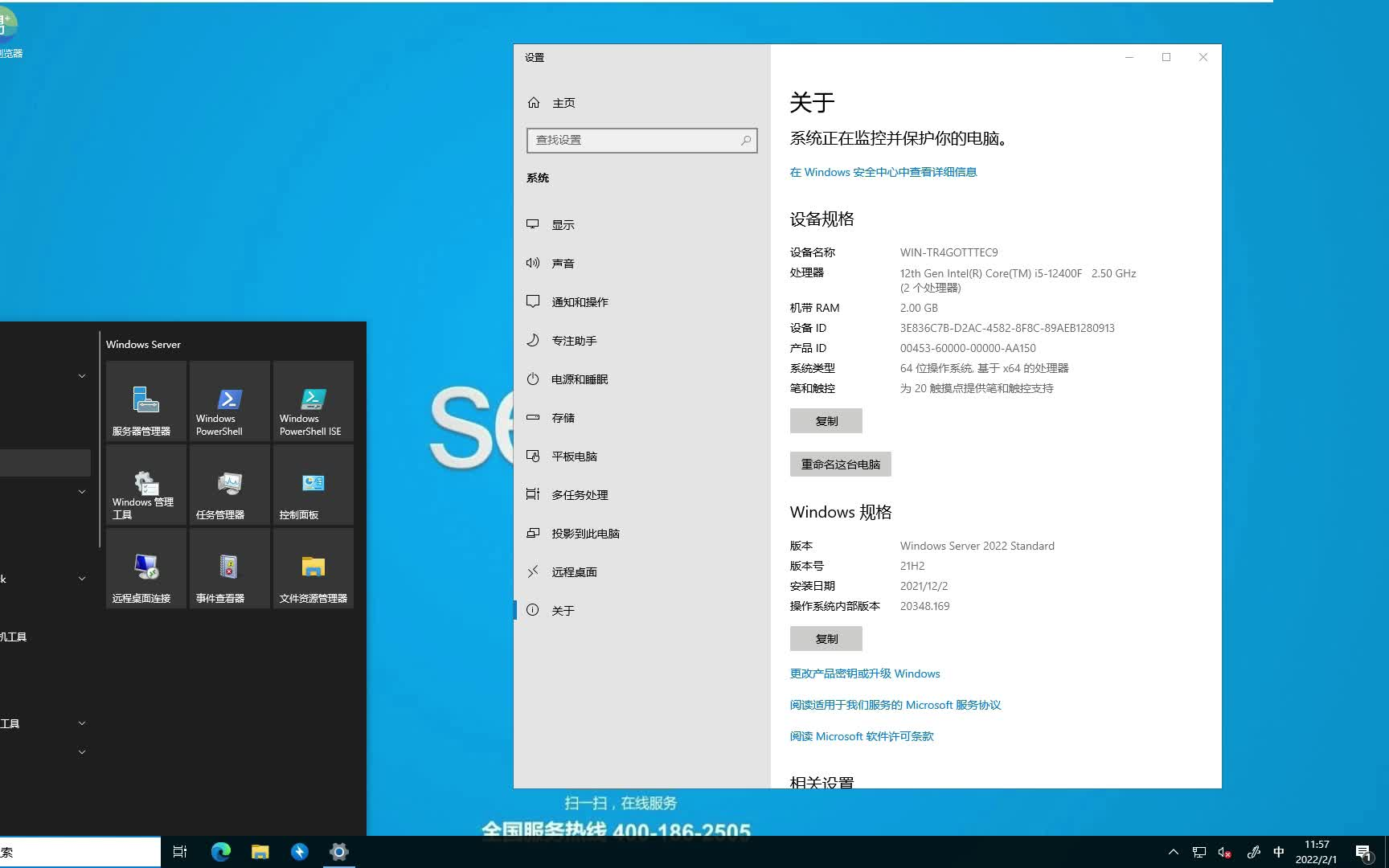Click the taskbar search box
1389x868 pixels.
click(x=80, y=852)
